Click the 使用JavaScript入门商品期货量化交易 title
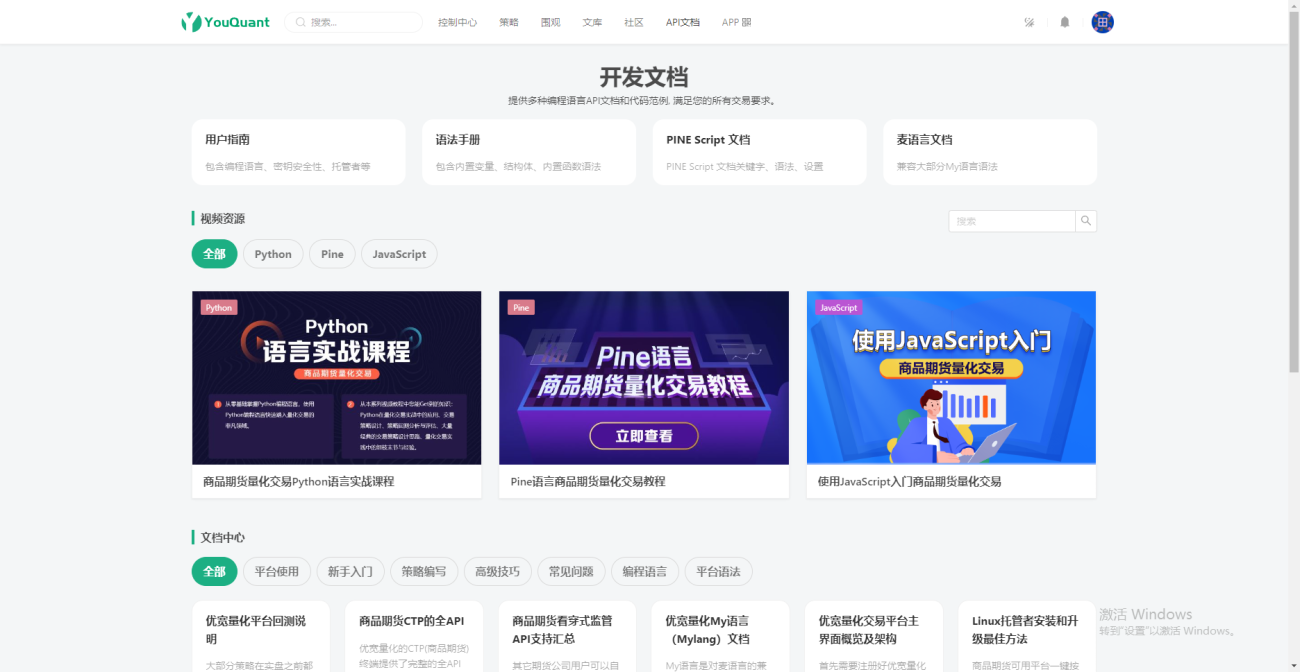Viewport: 1300px width, 672px height. (x=909, y=481)
